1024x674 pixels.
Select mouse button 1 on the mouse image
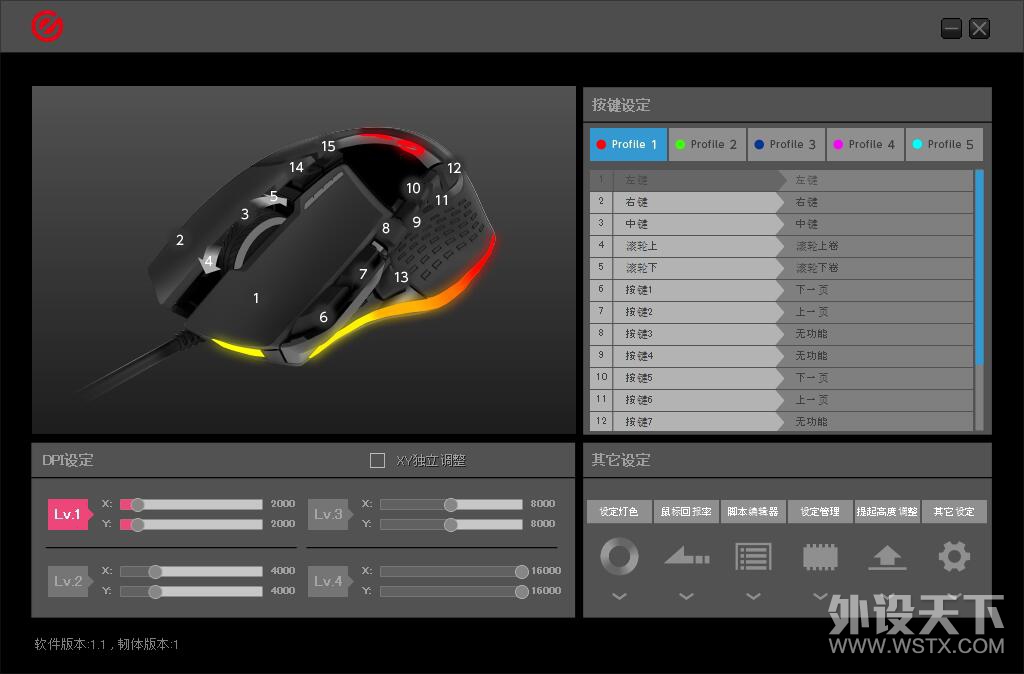pos(256,298)
